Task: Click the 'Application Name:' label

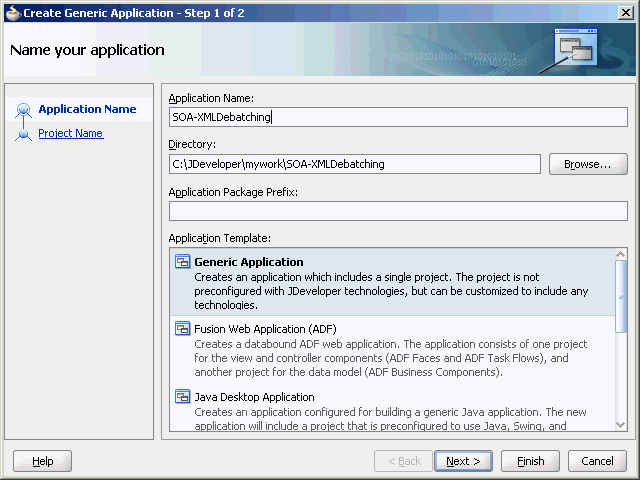Action: click(x=211, y=98)
